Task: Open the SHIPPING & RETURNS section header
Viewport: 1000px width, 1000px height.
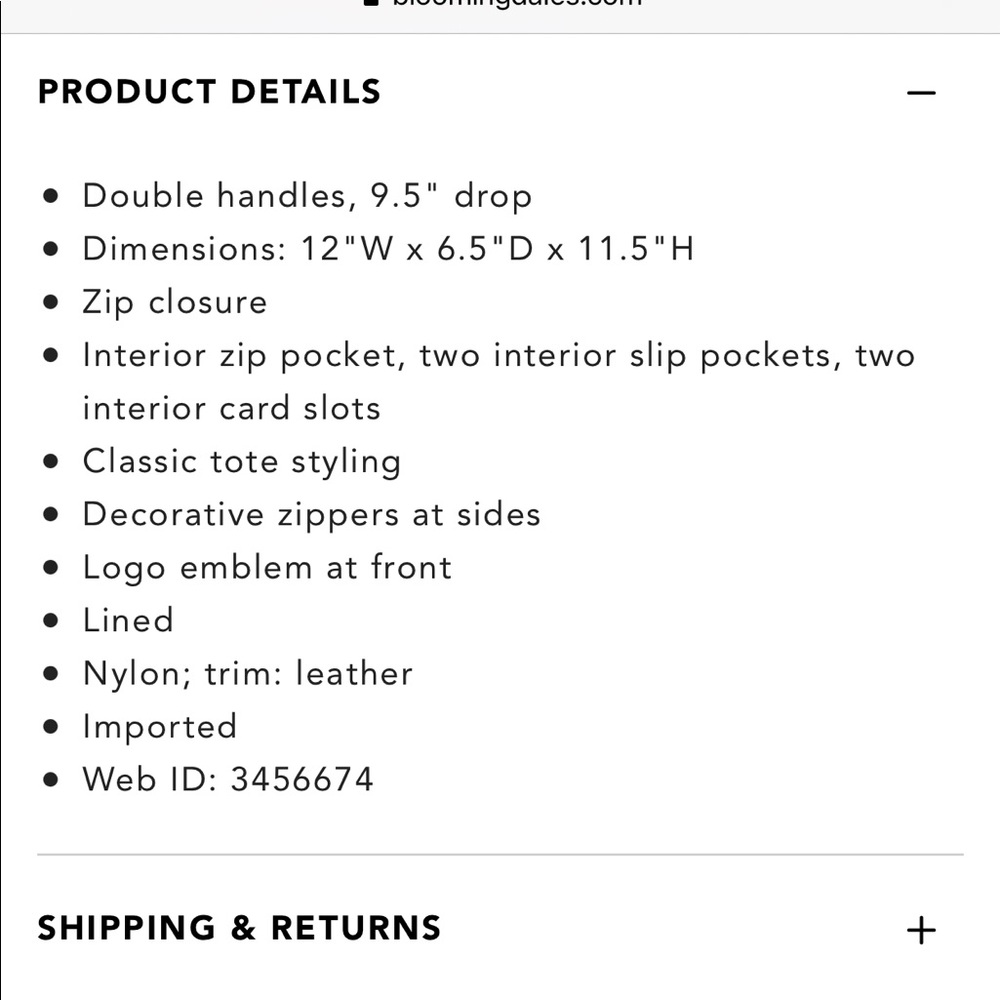Action: point(238,928)
